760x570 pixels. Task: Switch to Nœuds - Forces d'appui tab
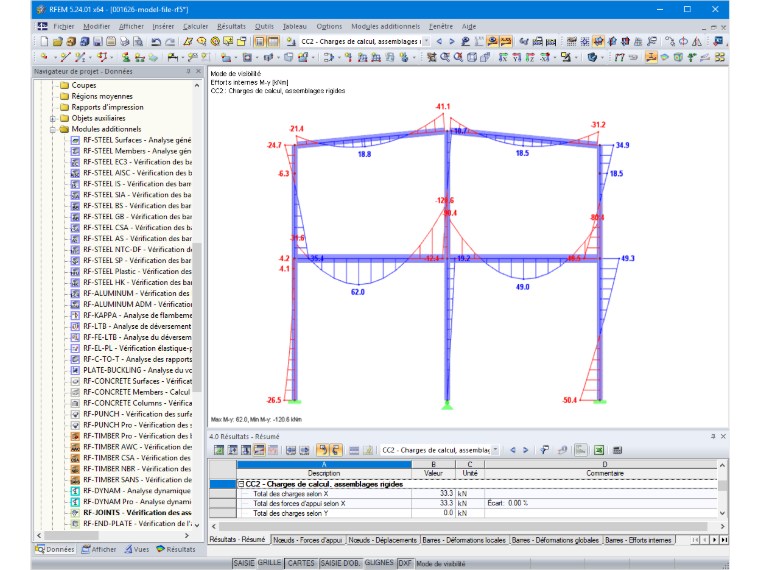[x=307, y=540]
